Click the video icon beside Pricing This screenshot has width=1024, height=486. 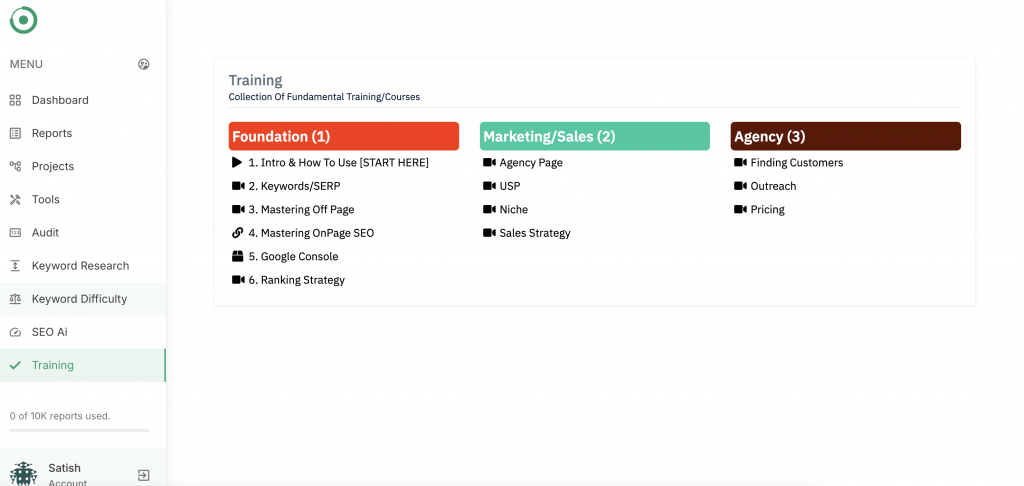coord(740,209)
